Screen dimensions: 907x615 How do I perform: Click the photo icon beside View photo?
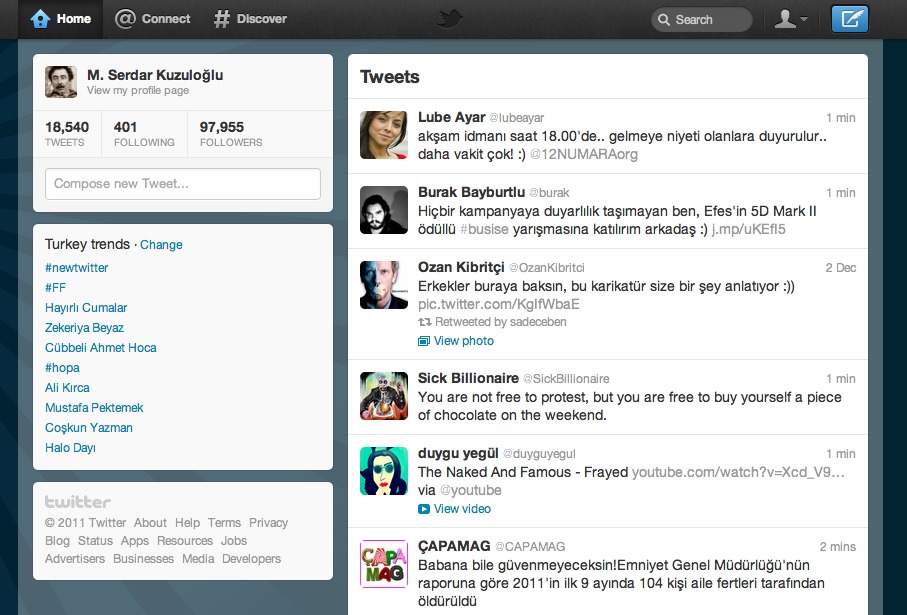coord(424,341)
